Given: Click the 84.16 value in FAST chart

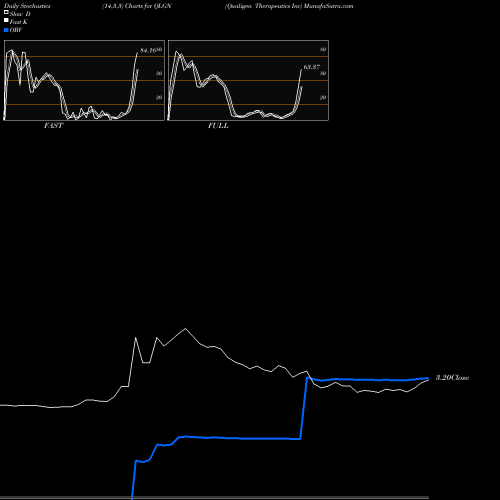Looking at the screenshot, I should [x=148, y=51].
